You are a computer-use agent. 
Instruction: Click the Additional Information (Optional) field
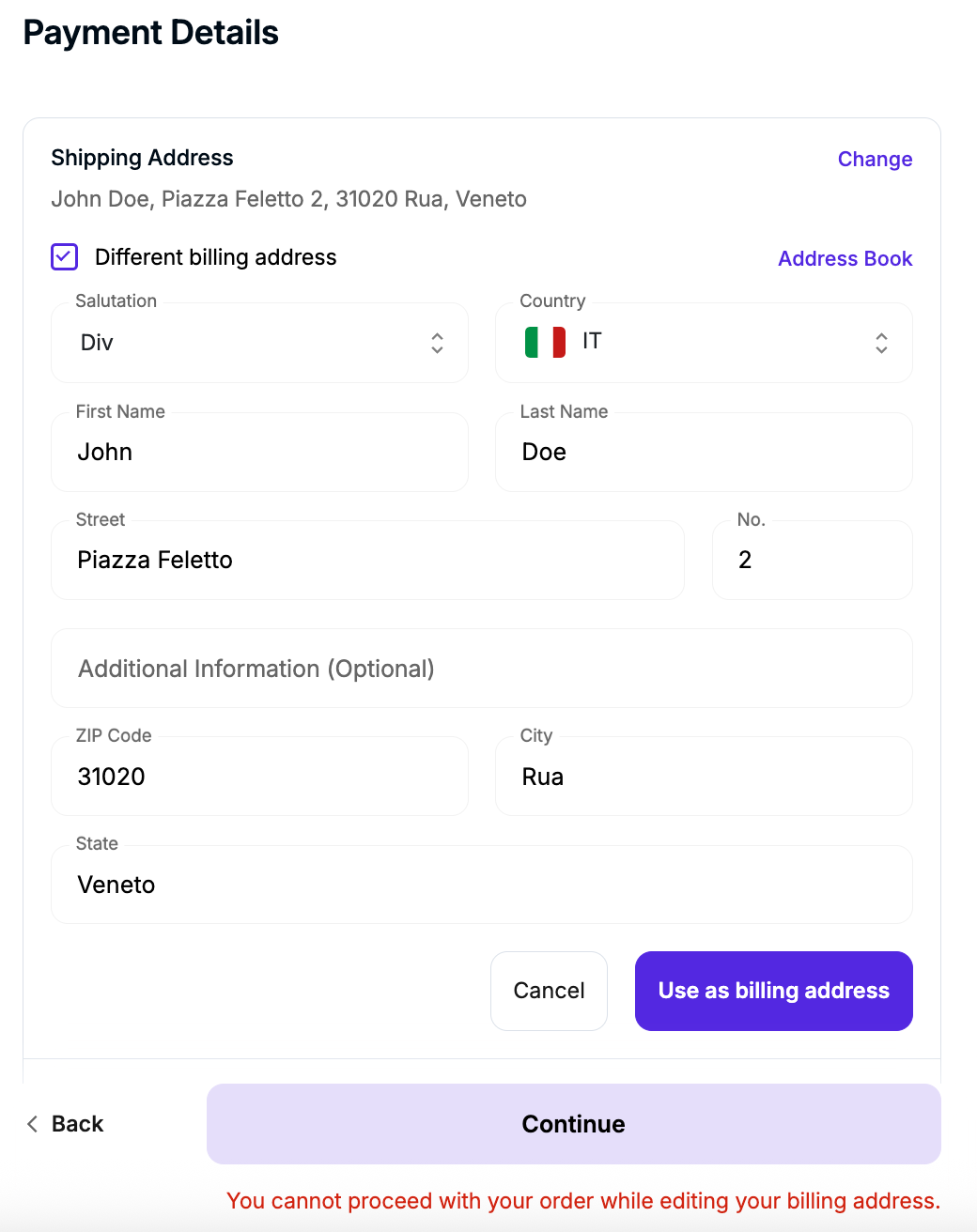(x=481, y=669)
